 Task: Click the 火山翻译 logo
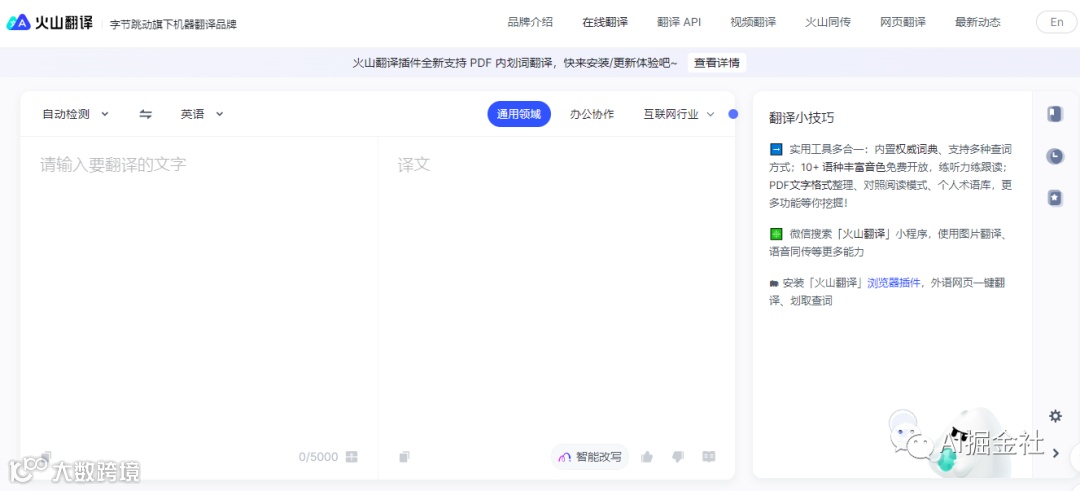(50, 22)
